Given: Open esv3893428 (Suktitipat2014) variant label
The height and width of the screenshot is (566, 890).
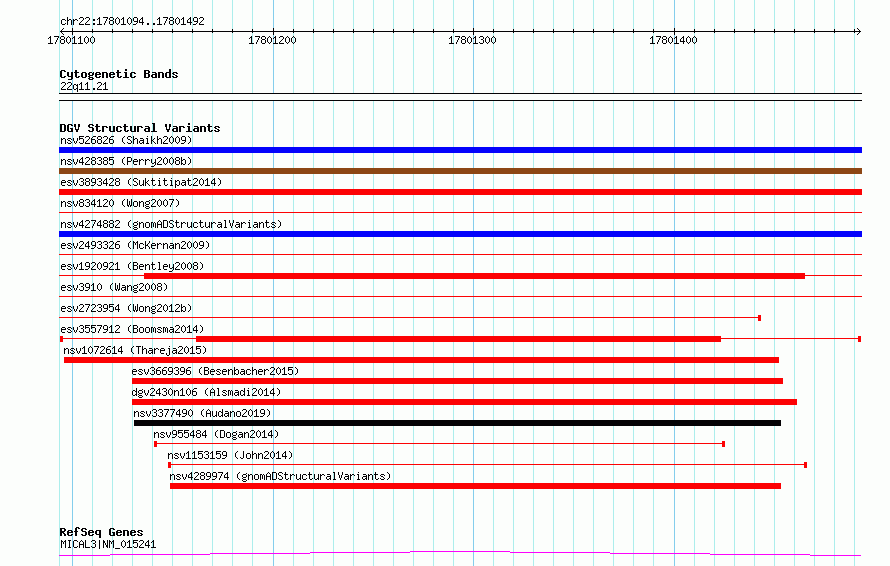Looking at the screenshot, I should click(x=141, y=182).
